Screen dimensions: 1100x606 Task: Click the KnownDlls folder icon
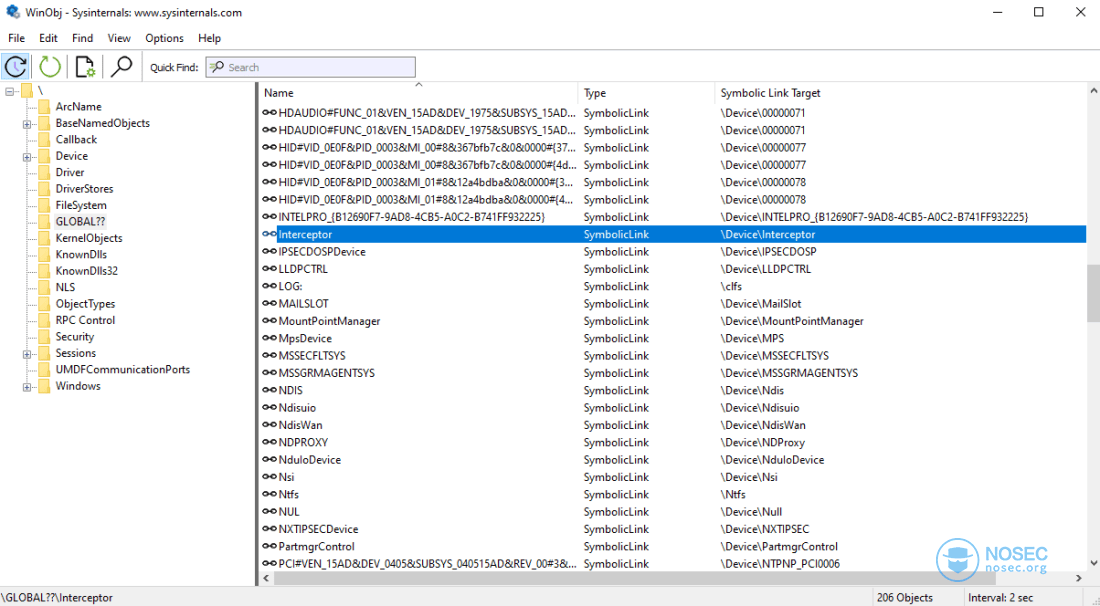tap(44, 255)
